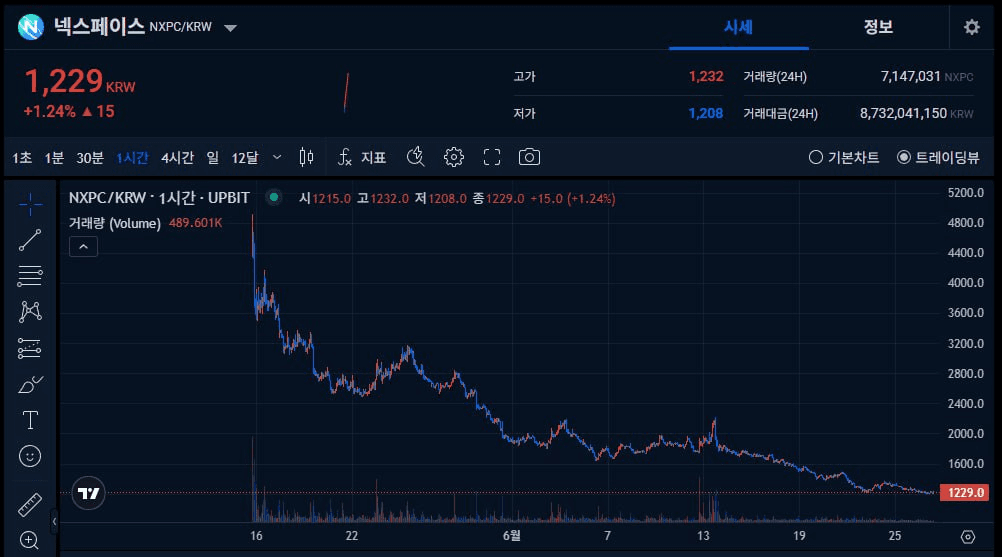Open the emoji icons tool
Screen dimensions: 1002x557
(x=30, y=456)
